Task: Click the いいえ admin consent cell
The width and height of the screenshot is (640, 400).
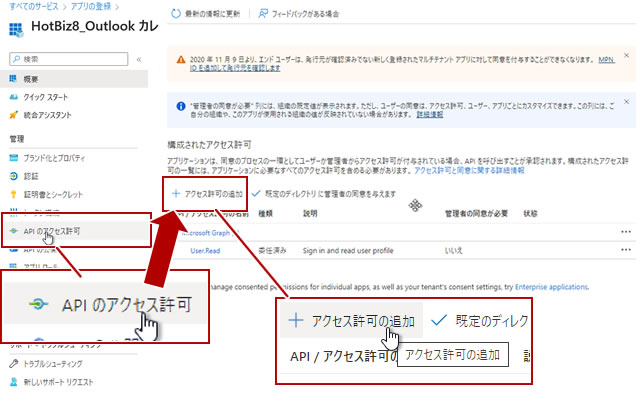Action: point(453,251)
